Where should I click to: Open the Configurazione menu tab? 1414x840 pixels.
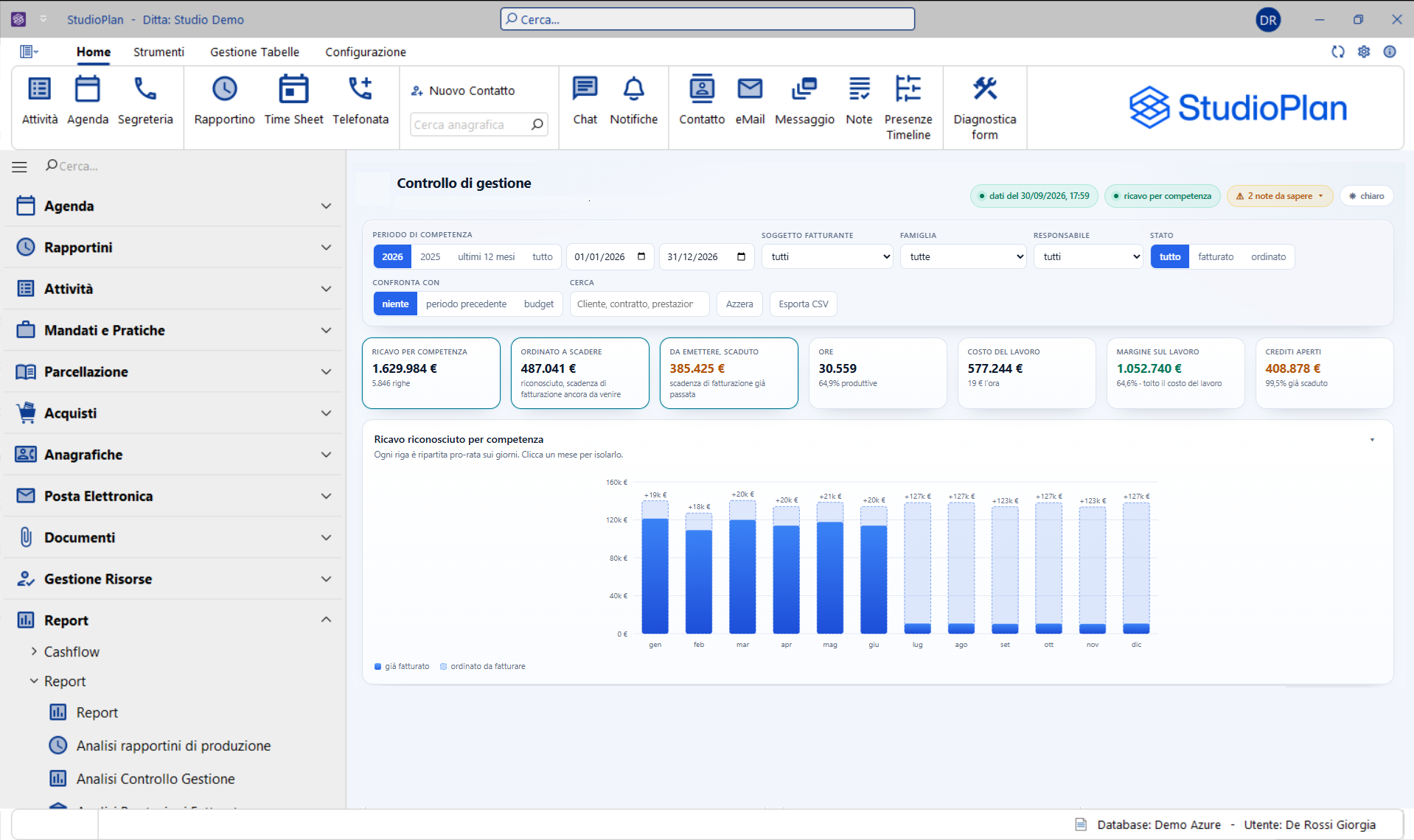click(x=366, y=52)
